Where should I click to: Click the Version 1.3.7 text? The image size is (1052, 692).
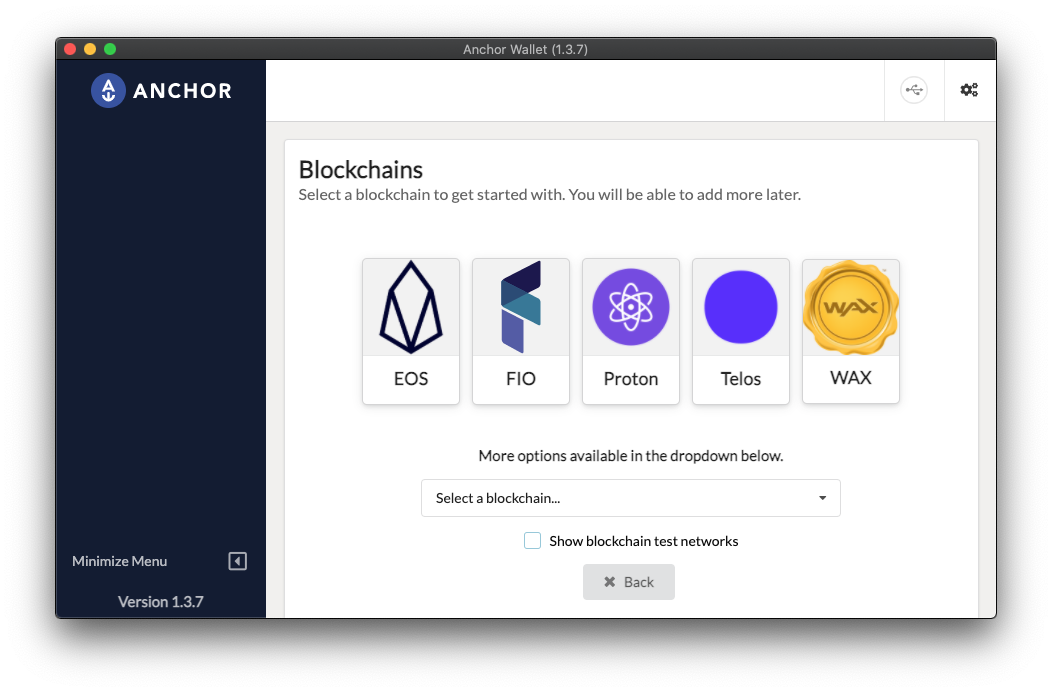(160, 602)
